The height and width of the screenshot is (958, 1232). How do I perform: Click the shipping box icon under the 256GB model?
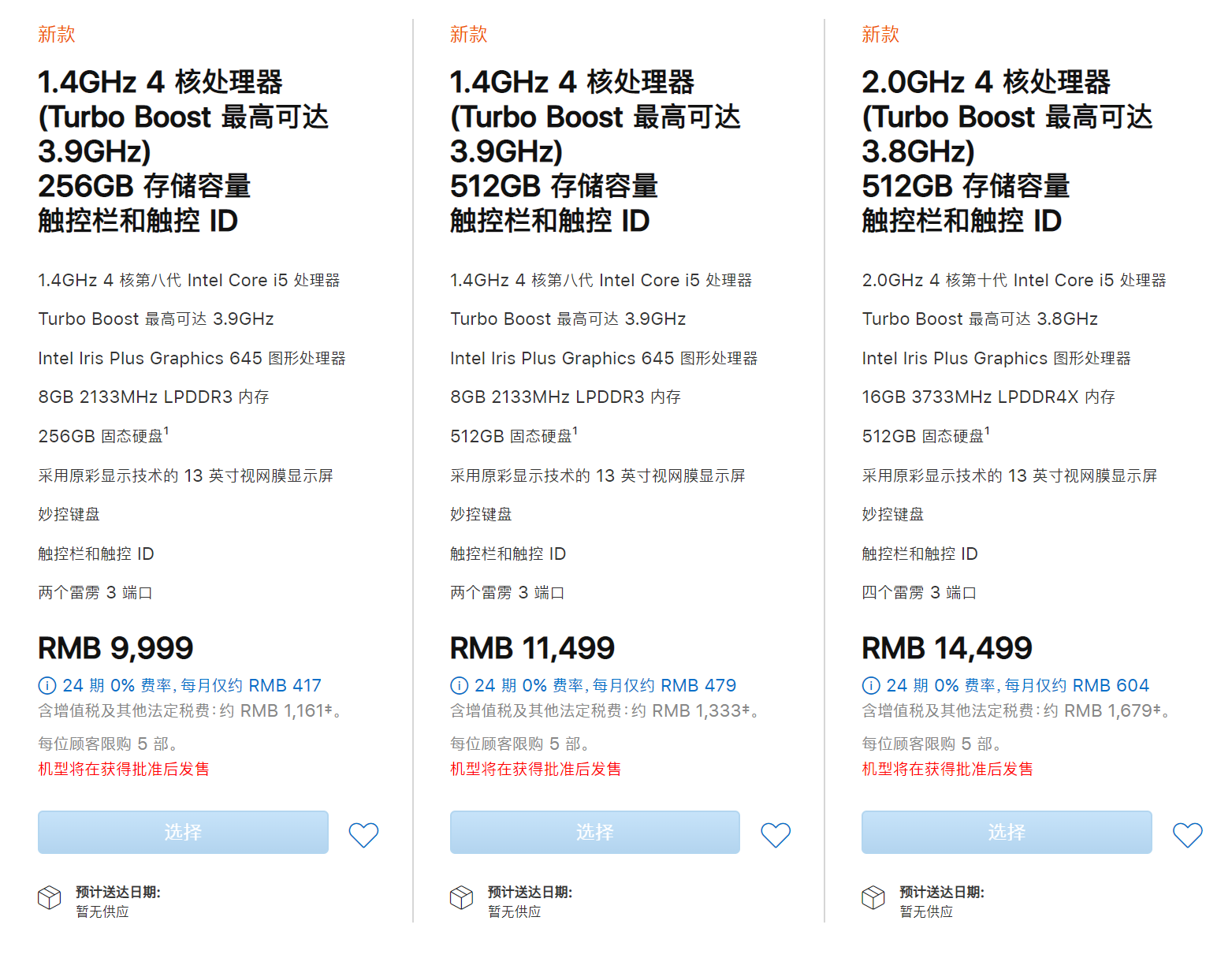point(48,898)
